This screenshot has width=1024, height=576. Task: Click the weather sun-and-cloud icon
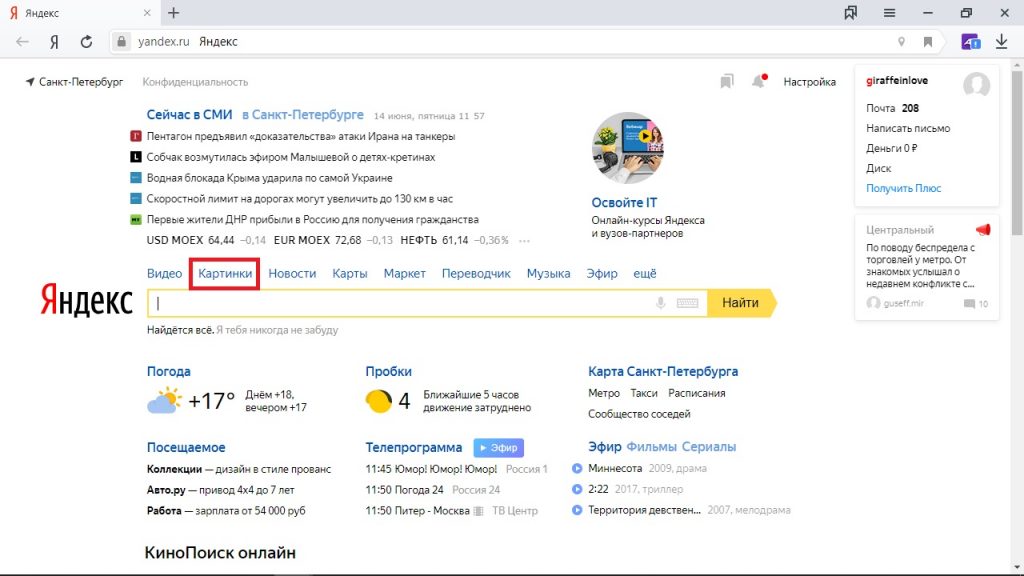pyautogui.click(x=164, y=400)
